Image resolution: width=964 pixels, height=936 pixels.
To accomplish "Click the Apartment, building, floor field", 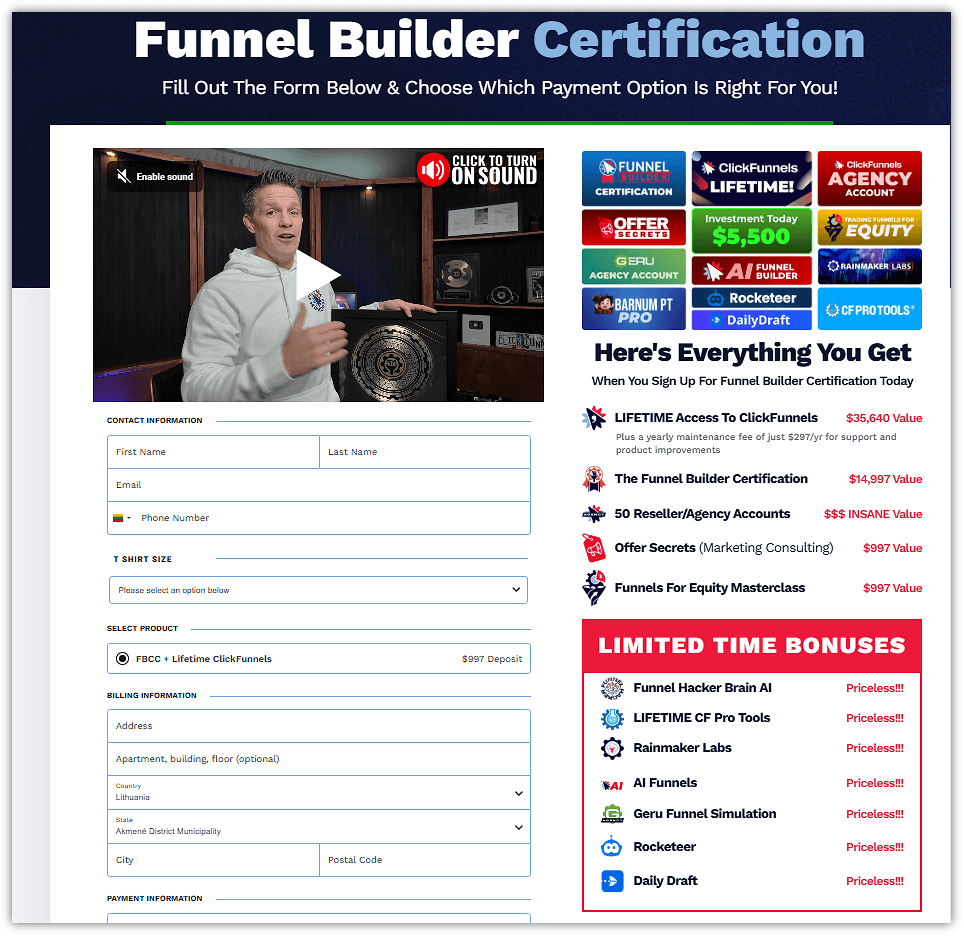I will point(318,759).
